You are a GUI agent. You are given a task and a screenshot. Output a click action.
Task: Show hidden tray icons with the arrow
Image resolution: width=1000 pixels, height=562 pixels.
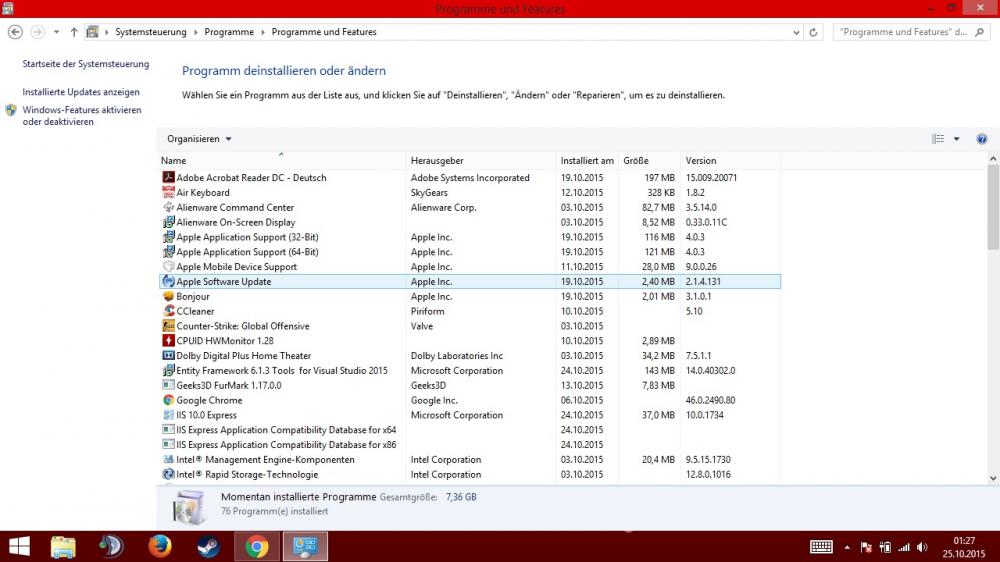coord(849,547)
